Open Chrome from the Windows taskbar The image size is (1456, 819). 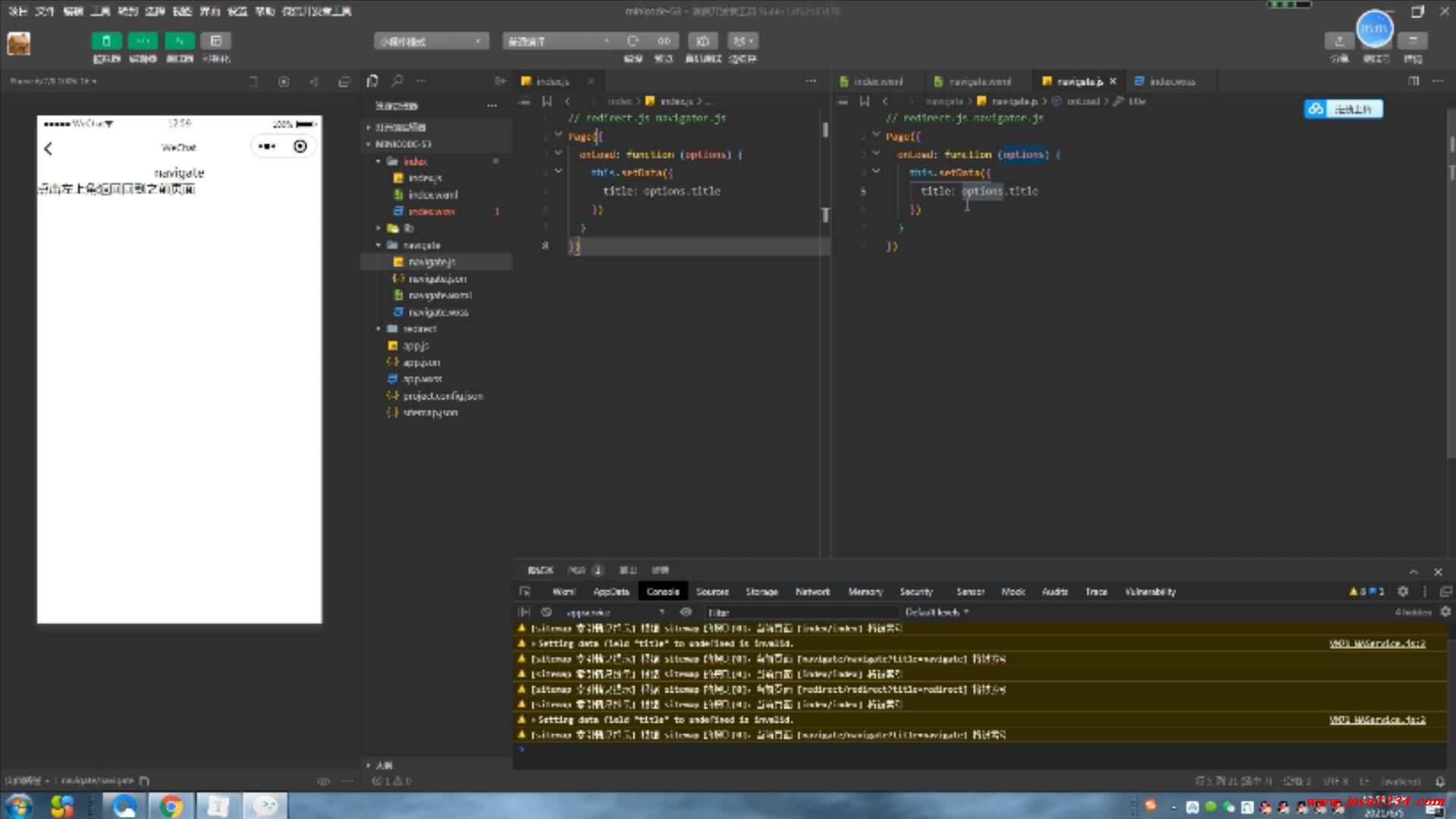pos(171,806)
